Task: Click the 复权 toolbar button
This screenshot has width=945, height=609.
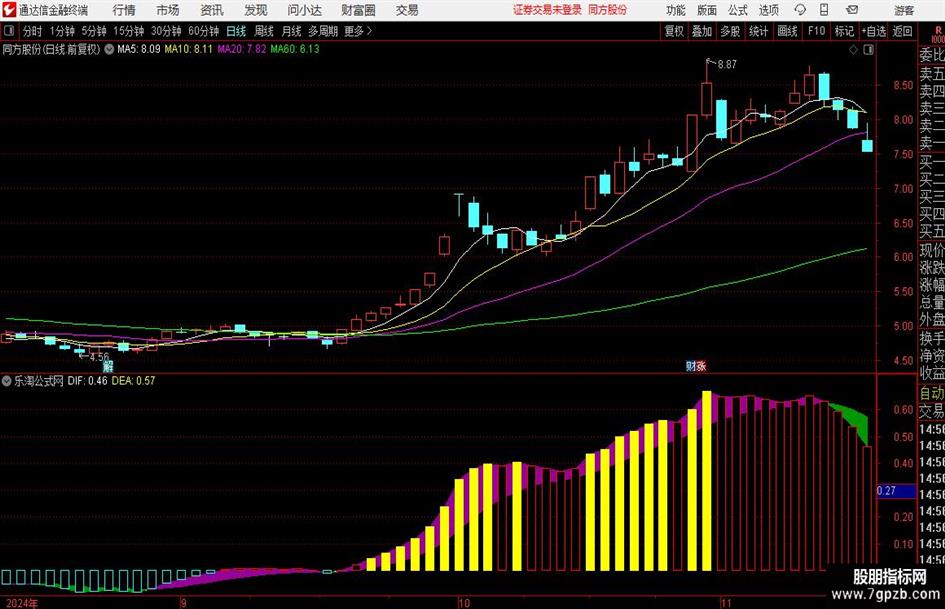Action: click(674, 31)
